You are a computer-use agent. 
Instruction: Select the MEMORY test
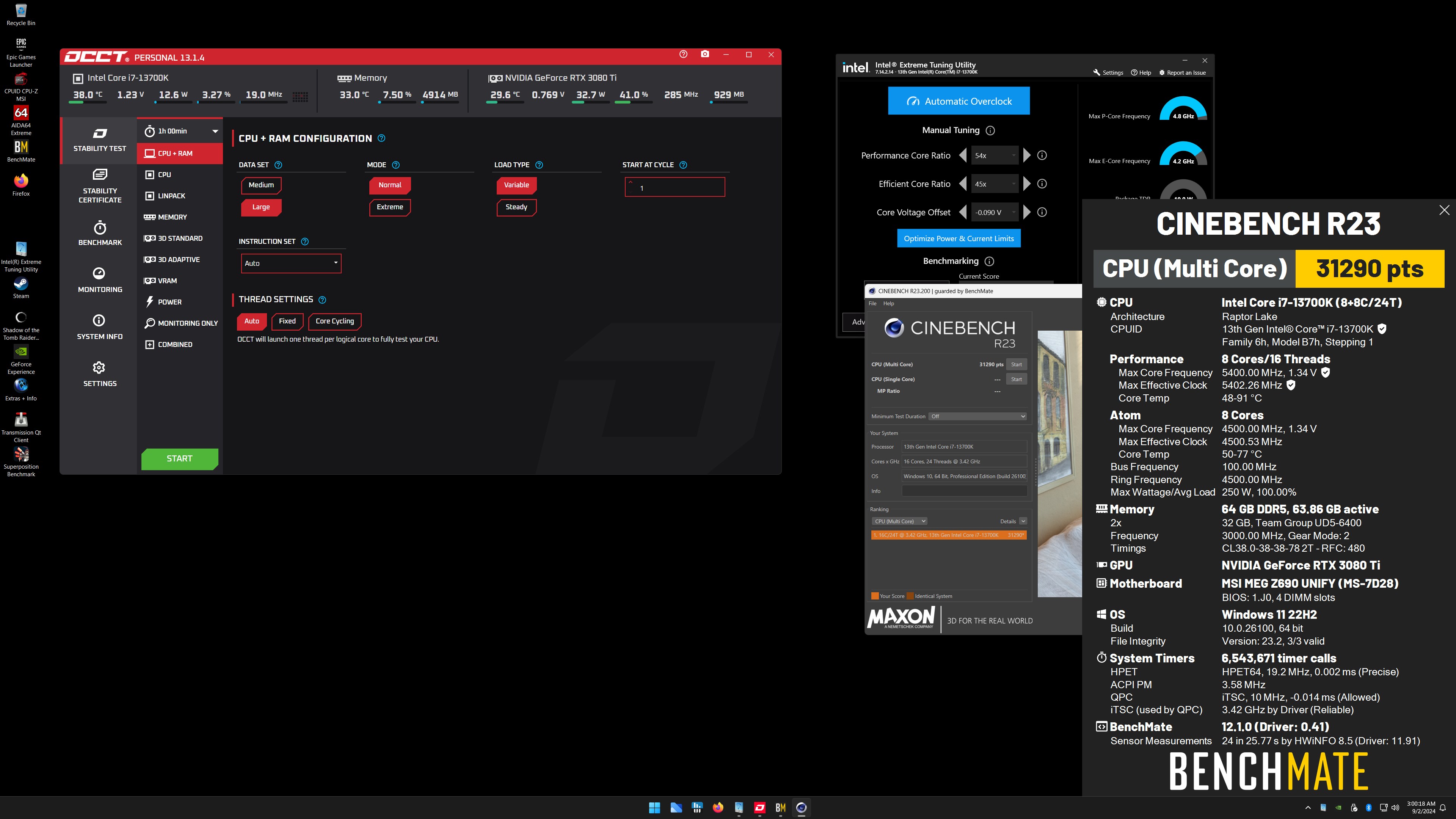coord(180,217)
